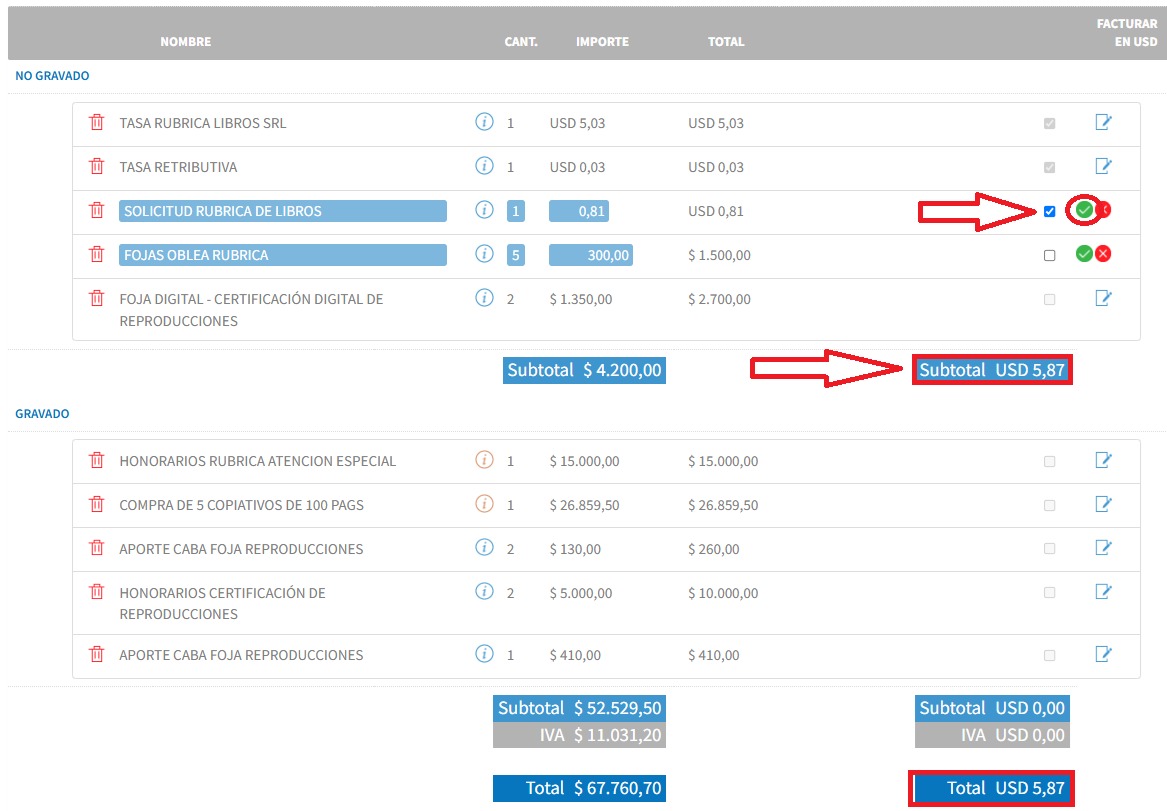Remove COMPRA DE 5 COPIATIVOS item with trash icon

pos(97,504)
